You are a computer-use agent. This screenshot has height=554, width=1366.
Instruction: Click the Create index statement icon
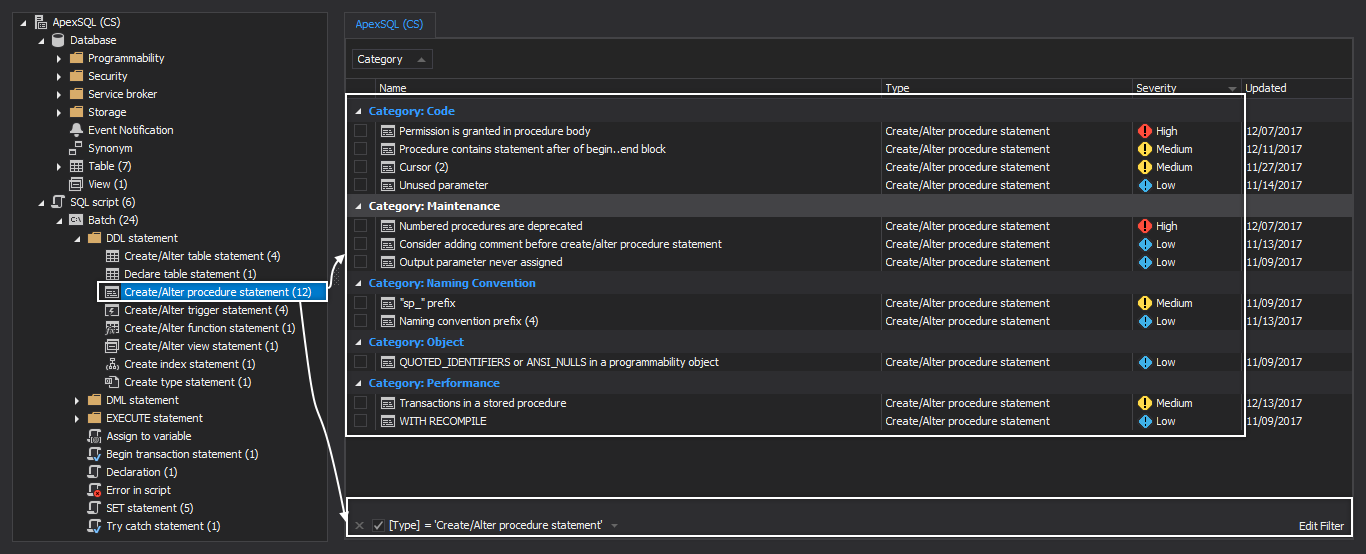pos(113,364)
